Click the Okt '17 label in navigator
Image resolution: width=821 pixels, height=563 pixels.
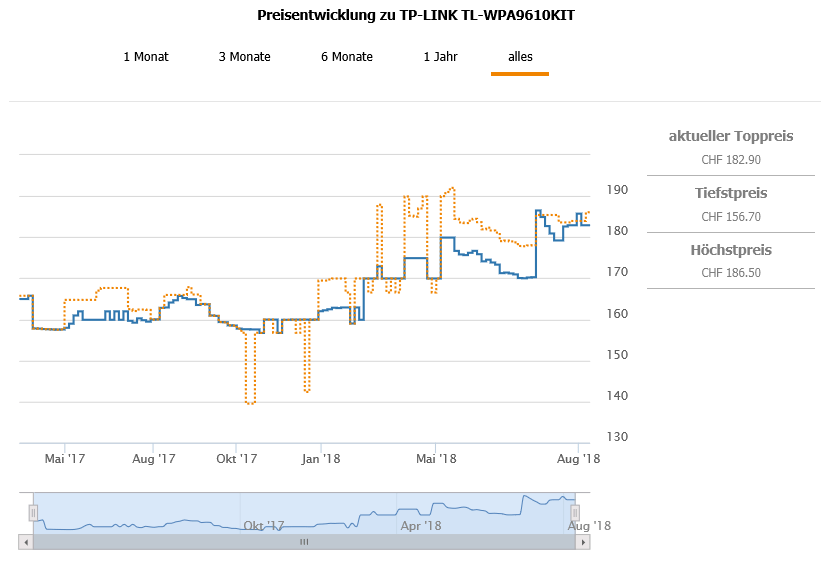click(264, 525)
